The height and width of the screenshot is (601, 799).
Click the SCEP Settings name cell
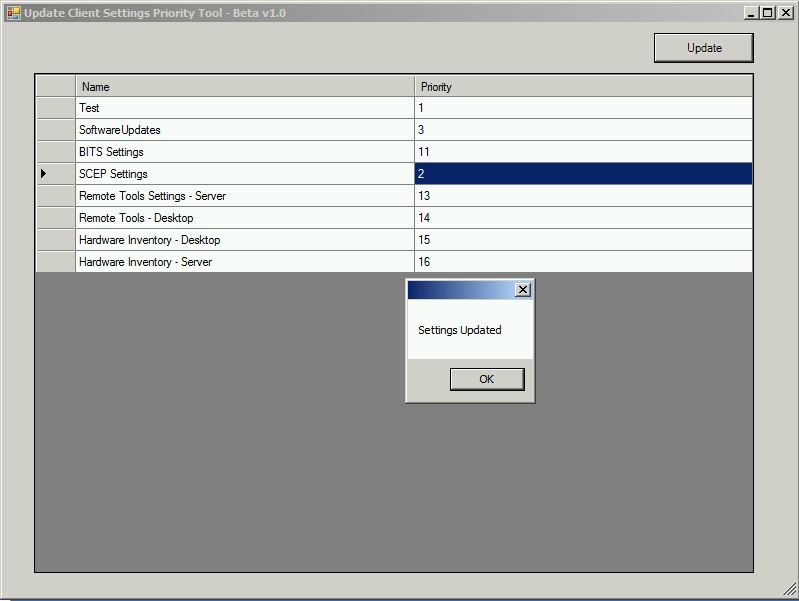tap(244, 174)
